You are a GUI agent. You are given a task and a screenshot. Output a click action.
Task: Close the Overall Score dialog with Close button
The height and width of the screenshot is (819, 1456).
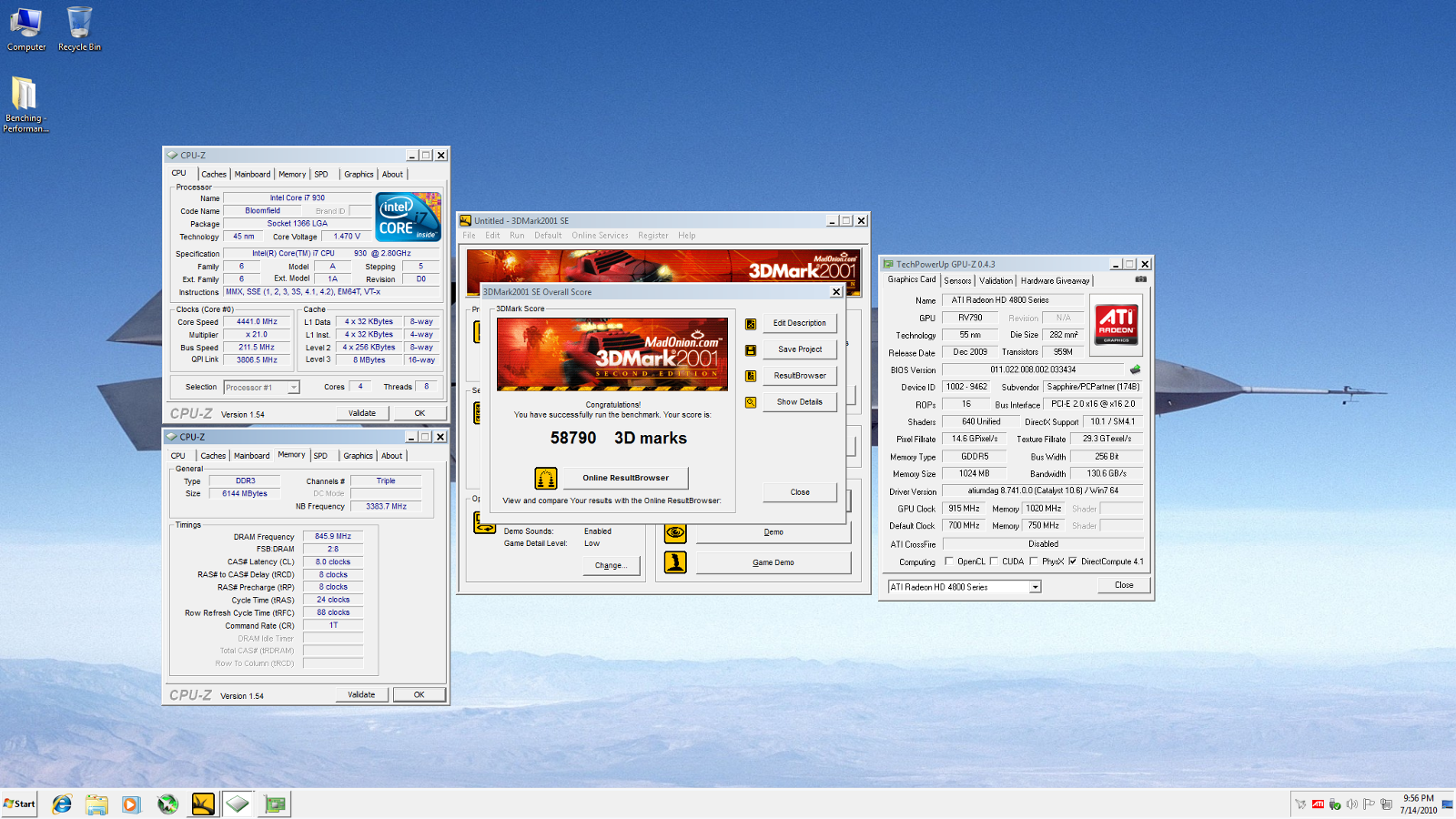tap(800, 492)
